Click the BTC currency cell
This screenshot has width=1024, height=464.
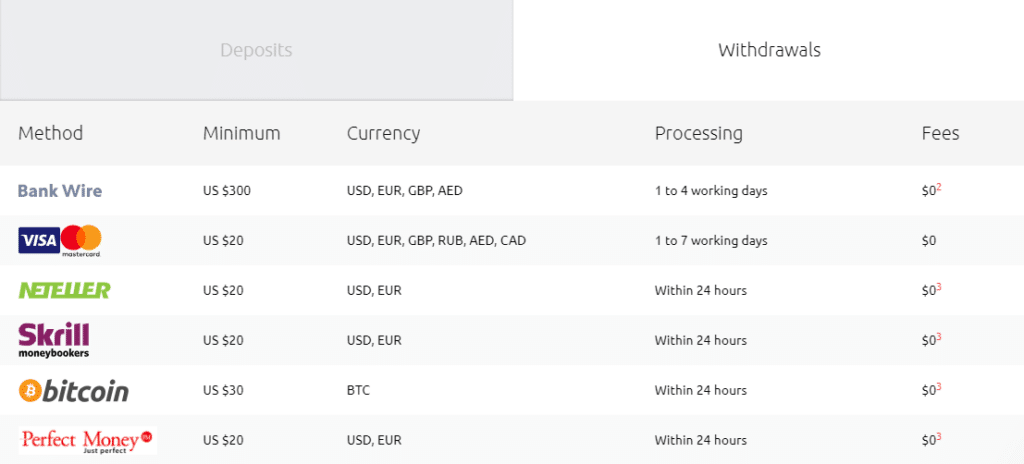(x=358, y=391)
